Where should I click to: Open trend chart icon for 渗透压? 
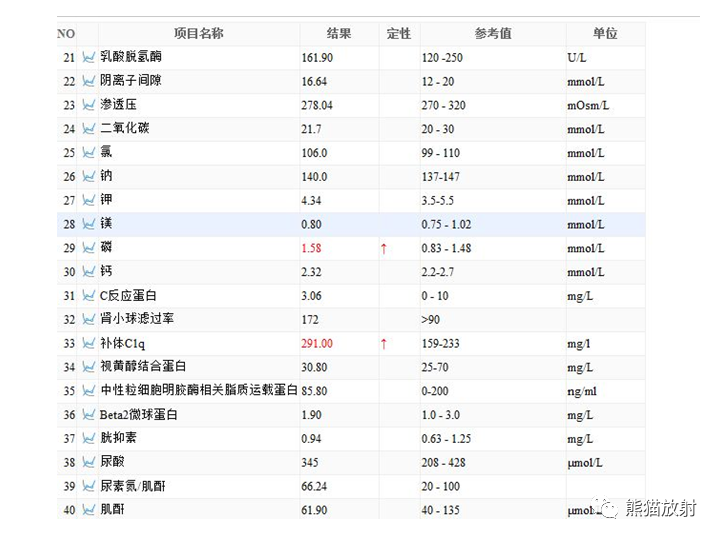click(x=88, y=105)
